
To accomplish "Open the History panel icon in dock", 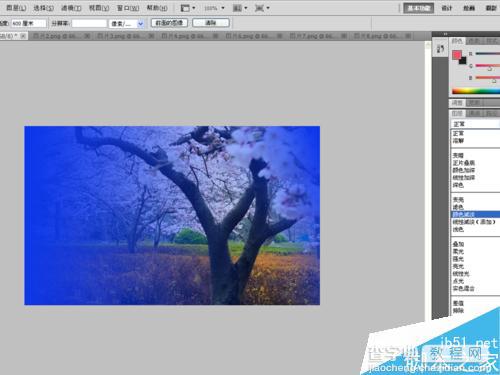I will [x=440, y=49].
